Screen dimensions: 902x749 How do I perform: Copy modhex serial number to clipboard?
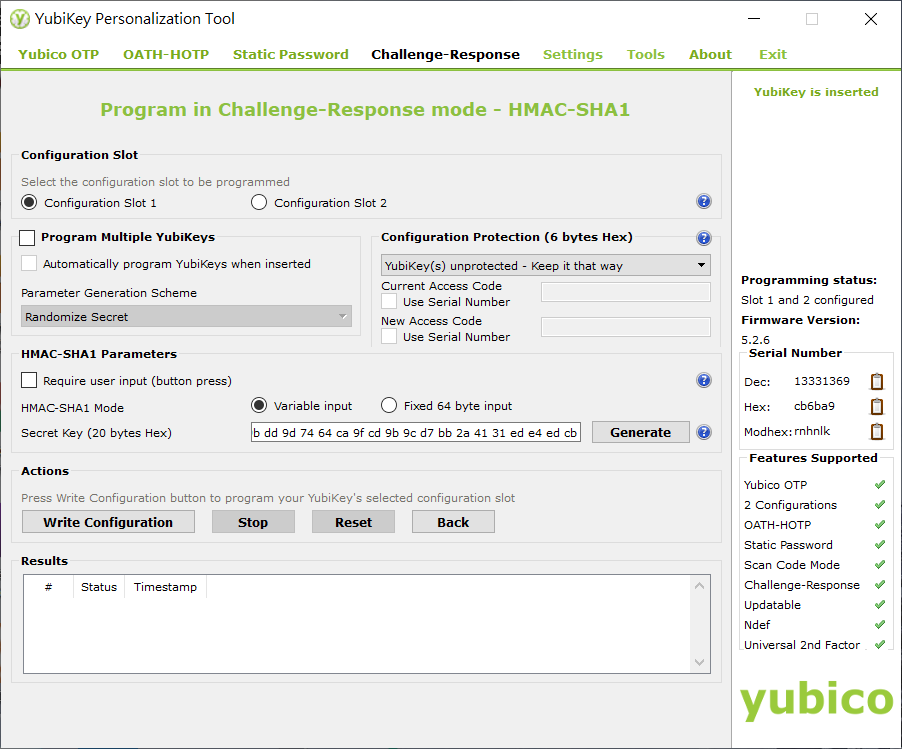click(x=877, y=431)
